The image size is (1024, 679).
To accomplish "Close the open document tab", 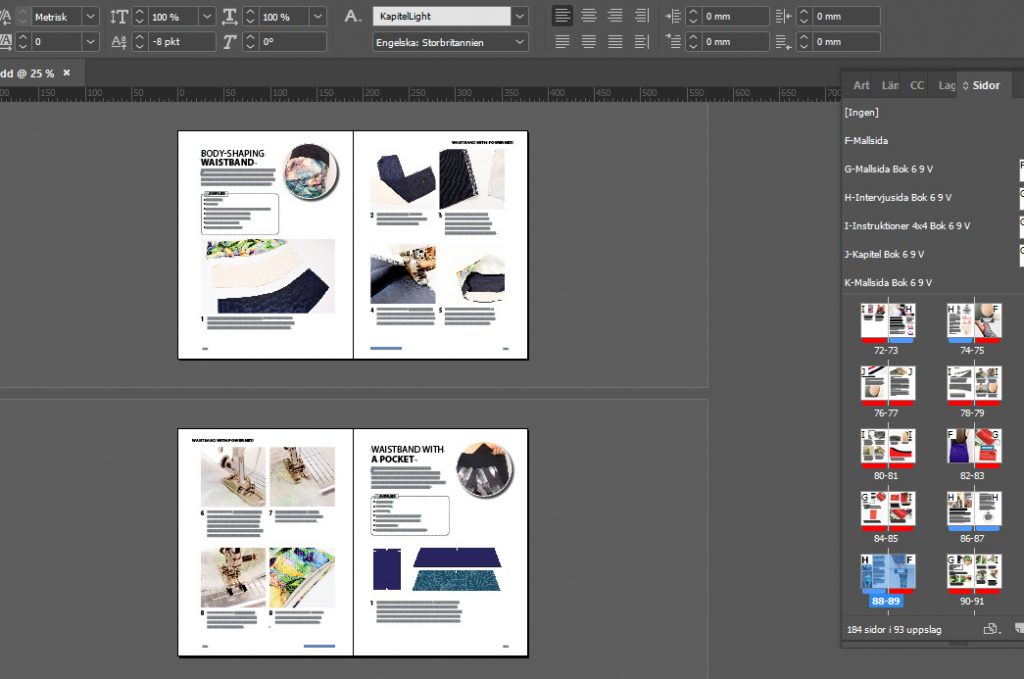I will [x=66, y=73].
